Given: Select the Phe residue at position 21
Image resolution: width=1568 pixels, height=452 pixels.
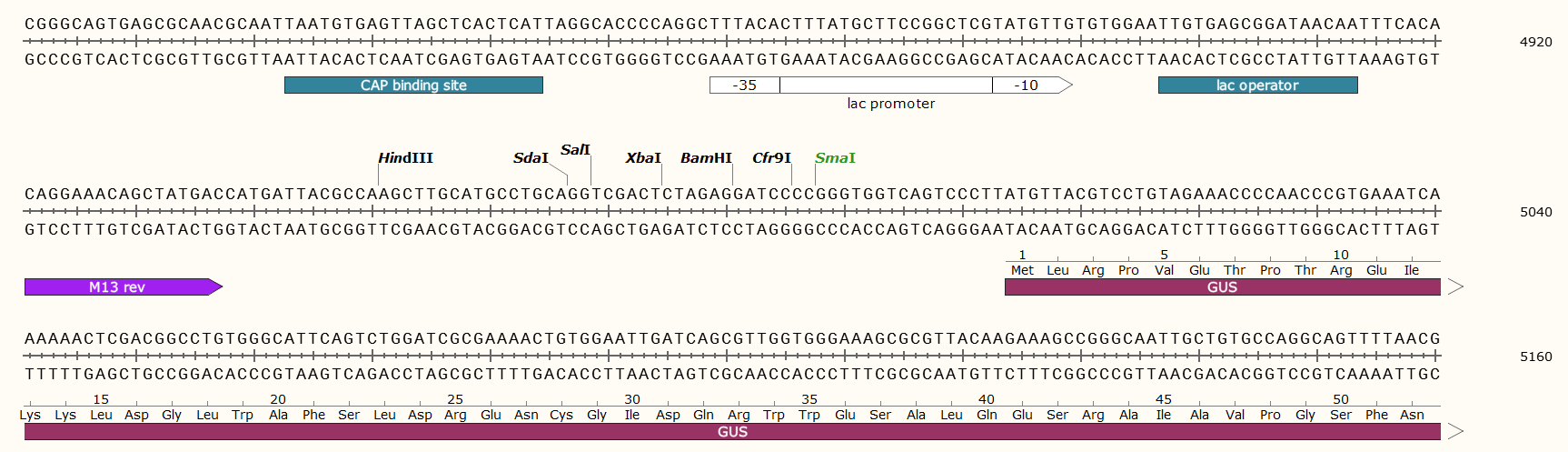Looking at the screenshot, I should click(313, 415).
